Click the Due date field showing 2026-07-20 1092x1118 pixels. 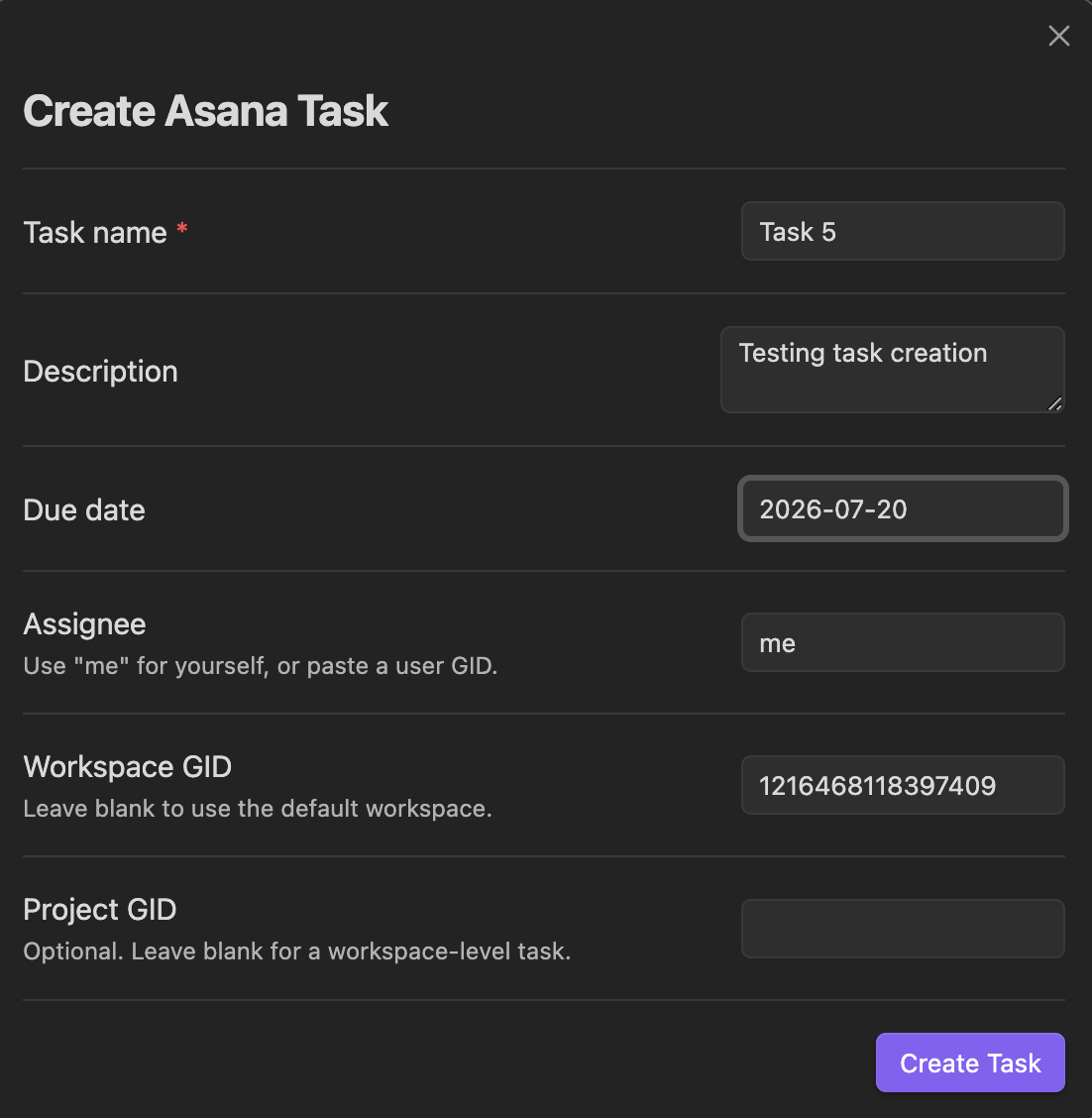coord(903,508)
